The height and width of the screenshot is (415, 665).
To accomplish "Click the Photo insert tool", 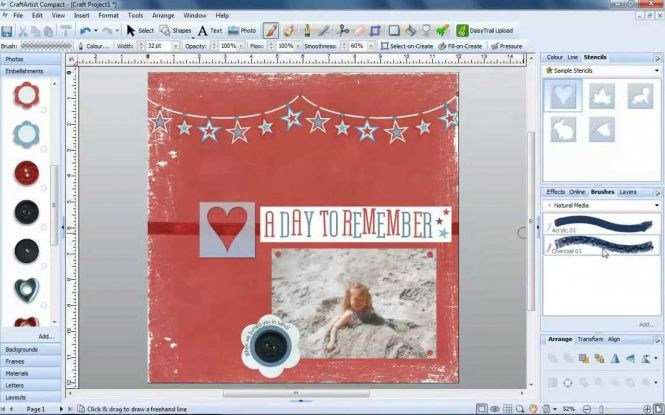I will [x=242, y=31].
